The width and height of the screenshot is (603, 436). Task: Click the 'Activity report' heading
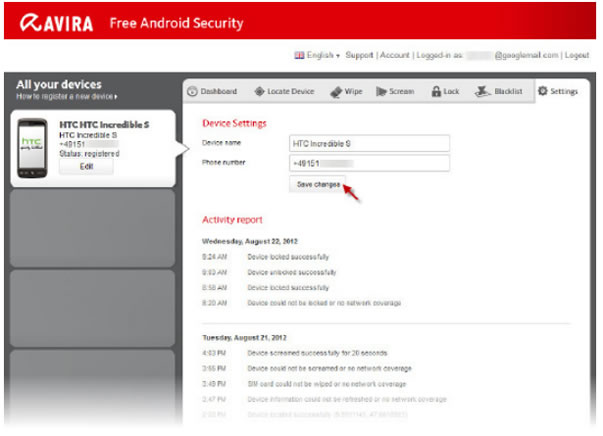tap(232, 220)
